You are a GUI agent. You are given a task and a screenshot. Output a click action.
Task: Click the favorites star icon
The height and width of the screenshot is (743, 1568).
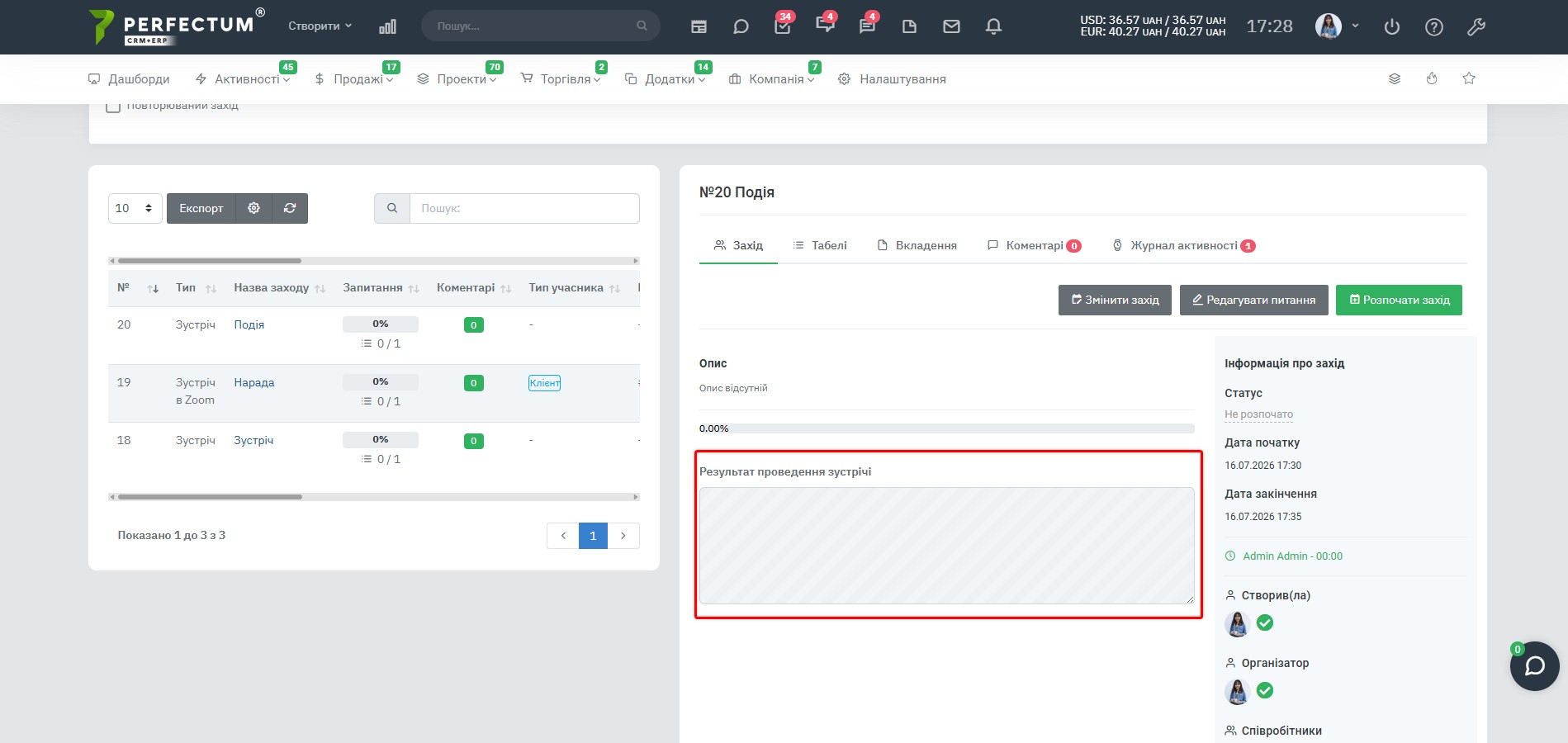(x=1469, y=78)
